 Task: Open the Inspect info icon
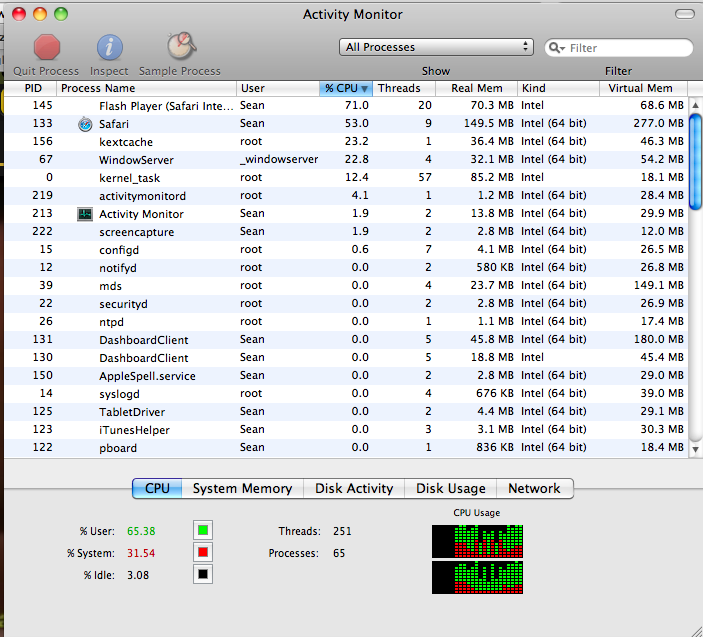[109, 47]
